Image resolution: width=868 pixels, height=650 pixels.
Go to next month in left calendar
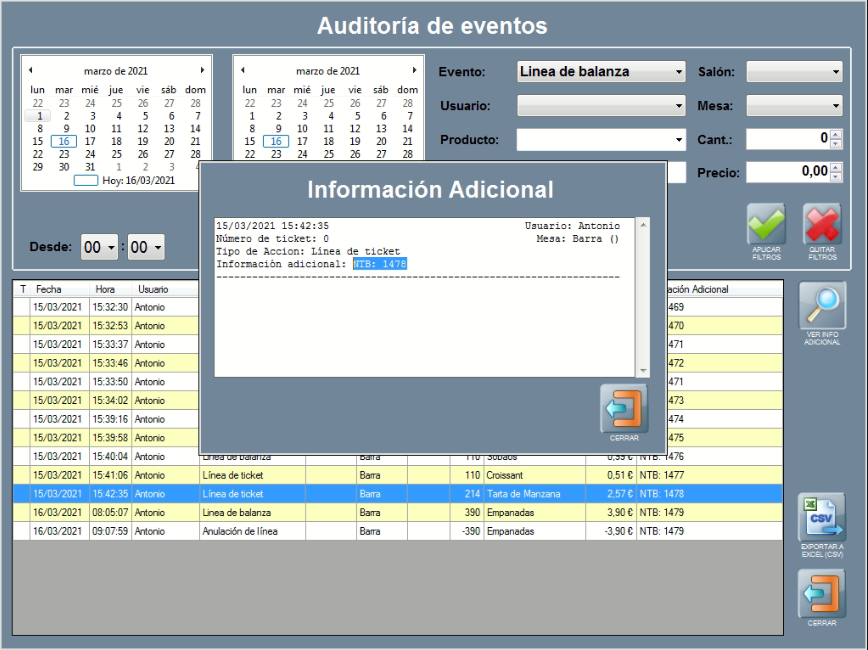coord(202,71)
